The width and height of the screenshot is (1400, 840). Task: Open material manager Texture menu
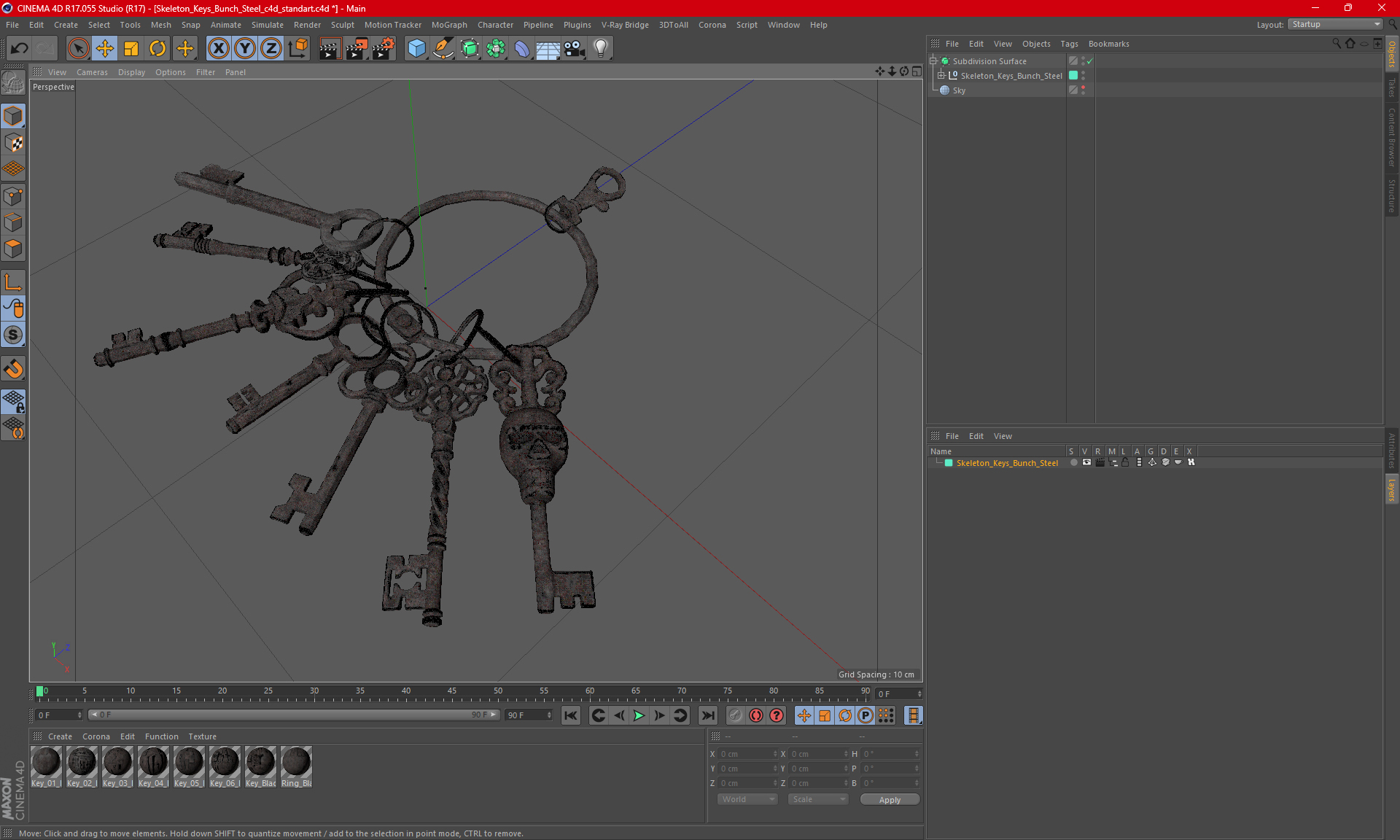tap(202, 736)
